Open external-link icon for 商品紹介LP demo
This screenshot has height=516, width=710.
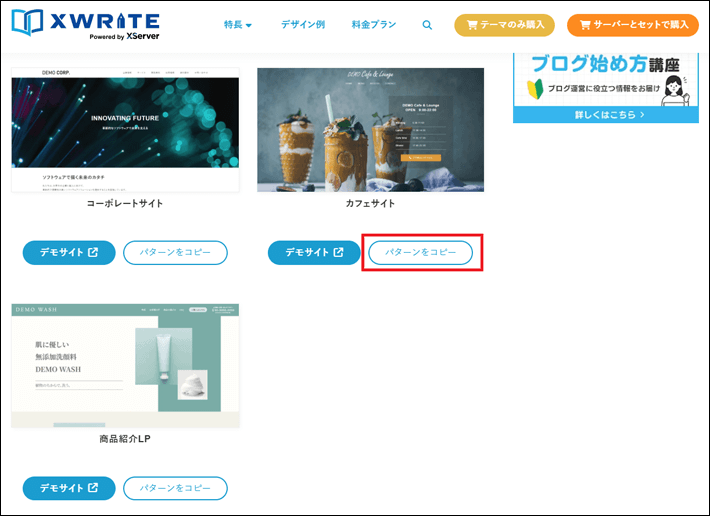(94, 488)
